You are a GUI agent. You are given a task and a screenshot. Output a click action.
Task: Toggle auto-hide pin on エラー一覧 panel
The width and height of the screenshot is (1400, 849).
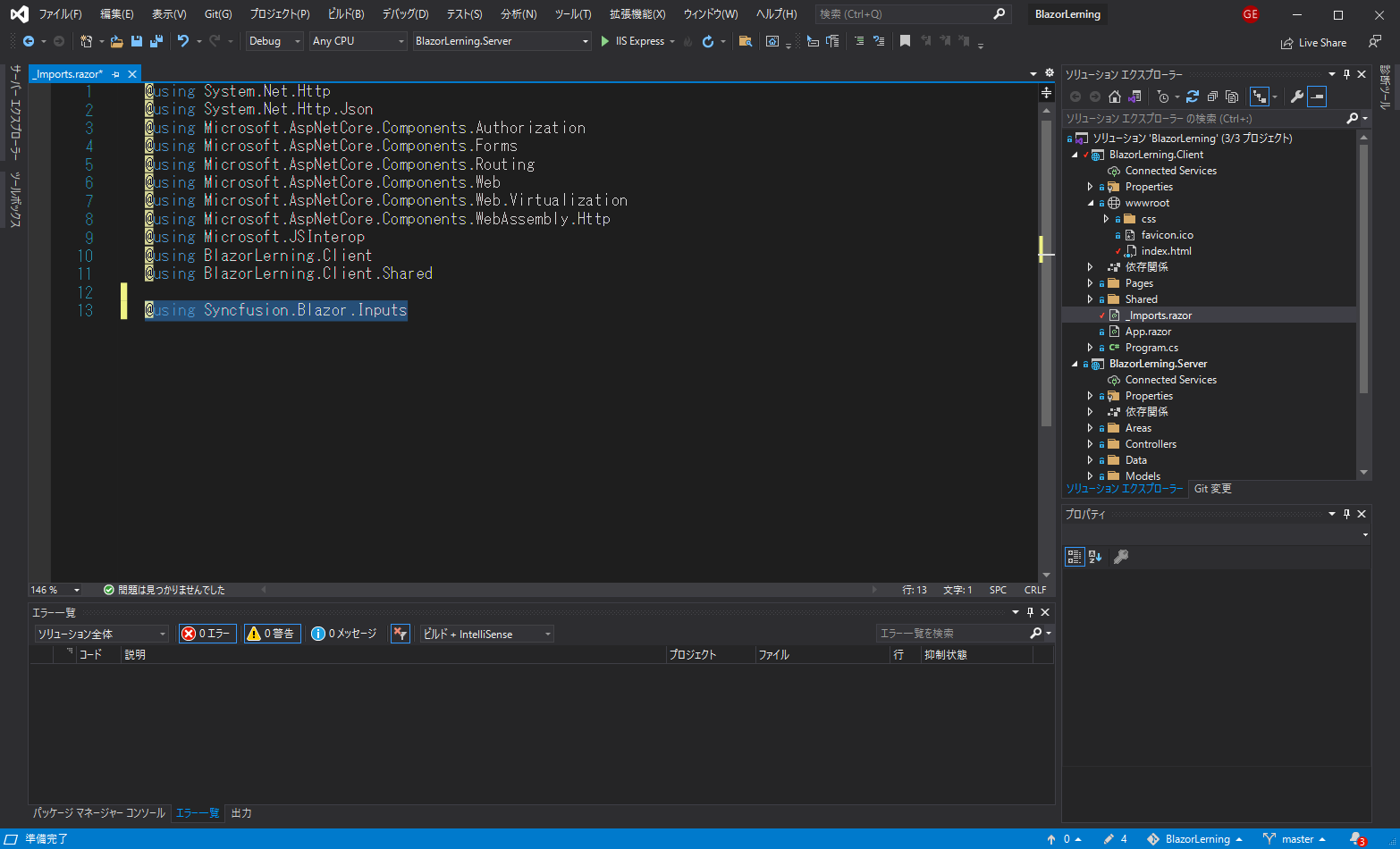(x=1030, y=612)
